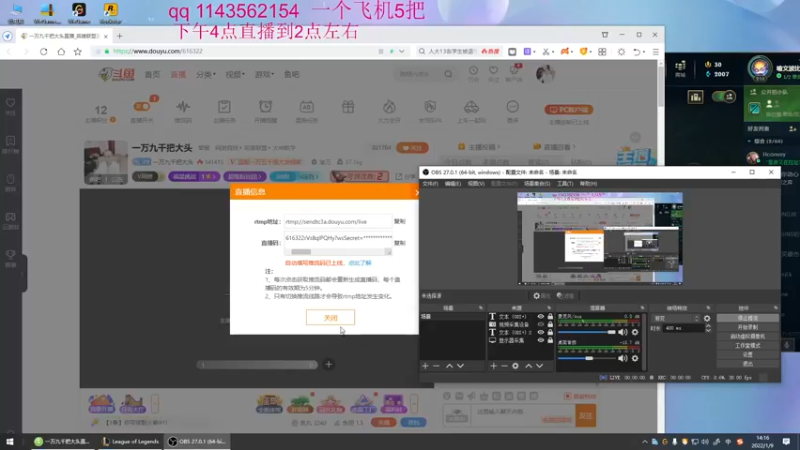The width and height of the screenshot is (800, 450).
Task: Expand the Douyu 视频 navigation dropdown
Action: point(235,74)
